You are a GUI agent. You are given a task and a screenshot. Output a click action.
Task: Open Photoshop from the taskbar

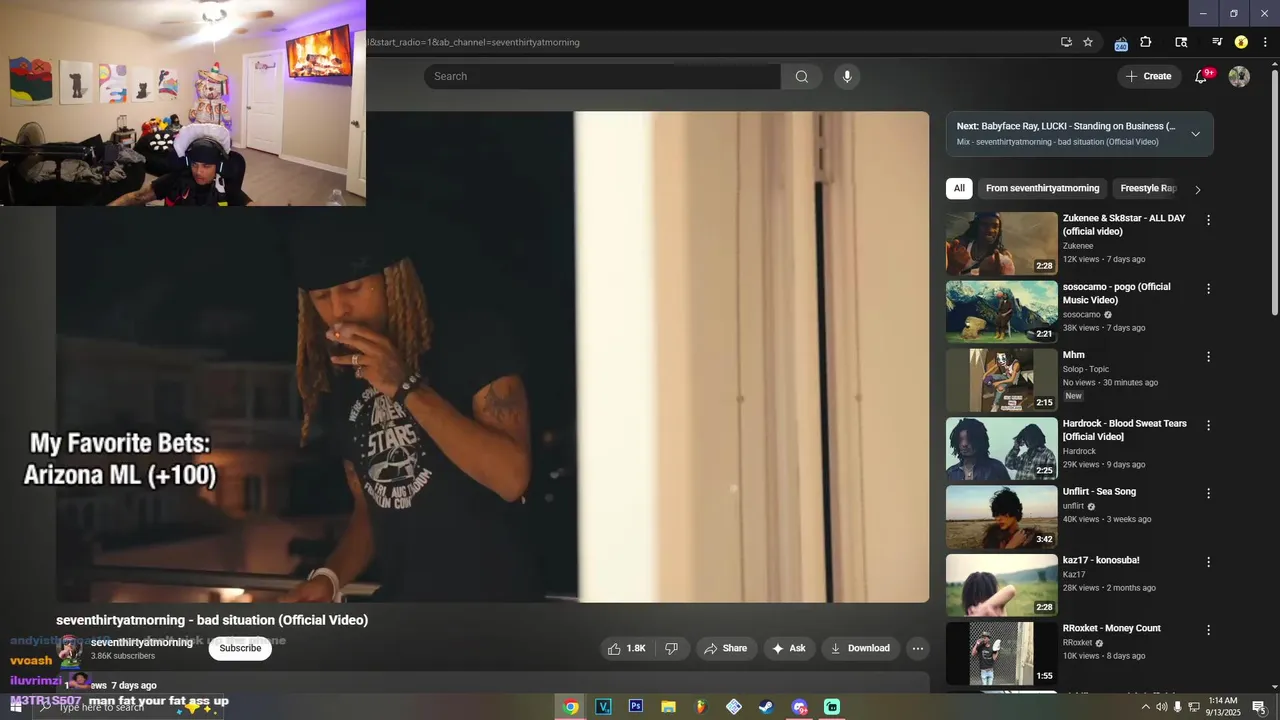click(x=635, y=707)
